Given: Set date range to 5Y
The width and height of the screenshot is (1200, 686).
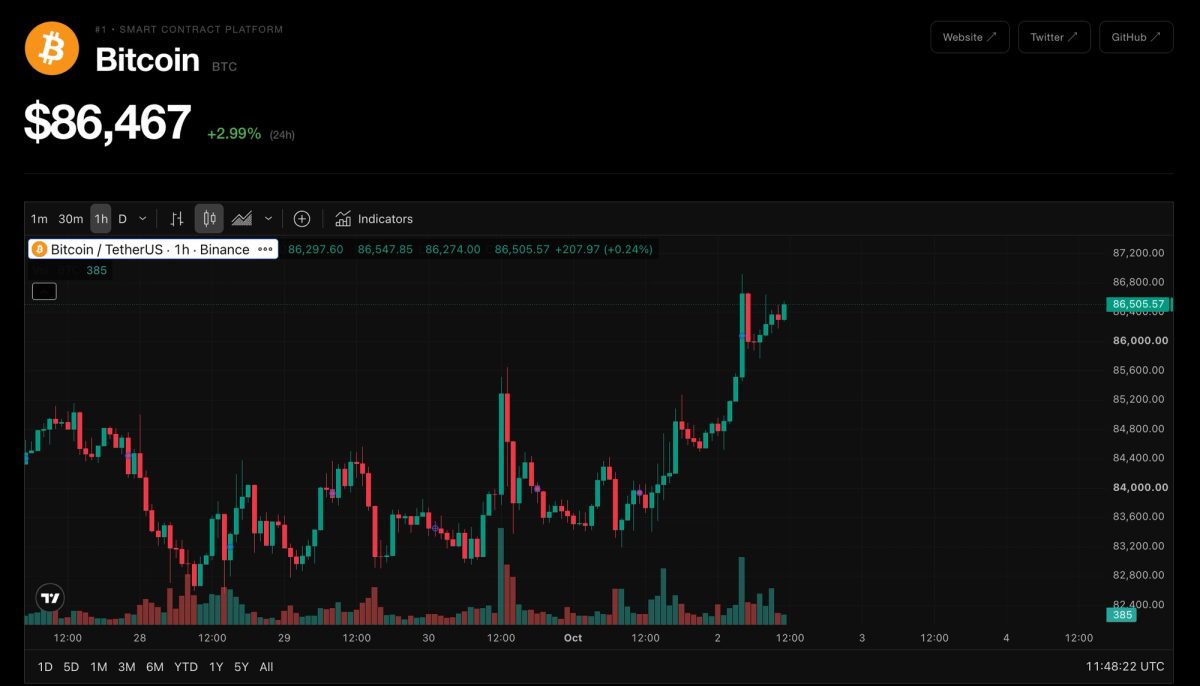Looking at the screenshot, I should pyautogui.click(x=241, y=666).
